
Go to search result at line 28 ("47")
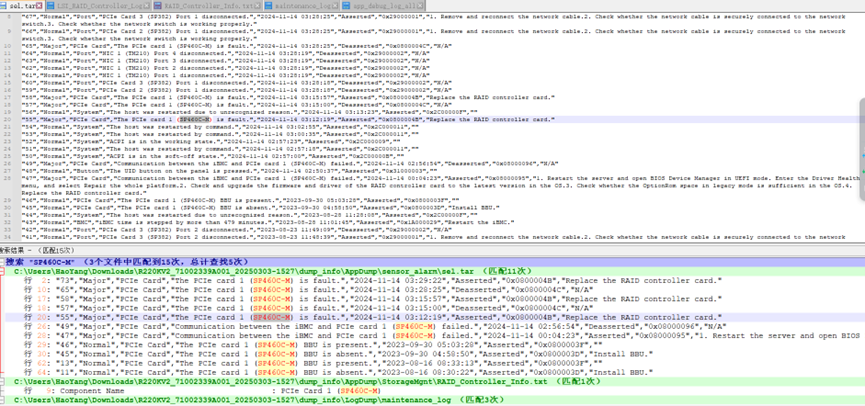441,336
